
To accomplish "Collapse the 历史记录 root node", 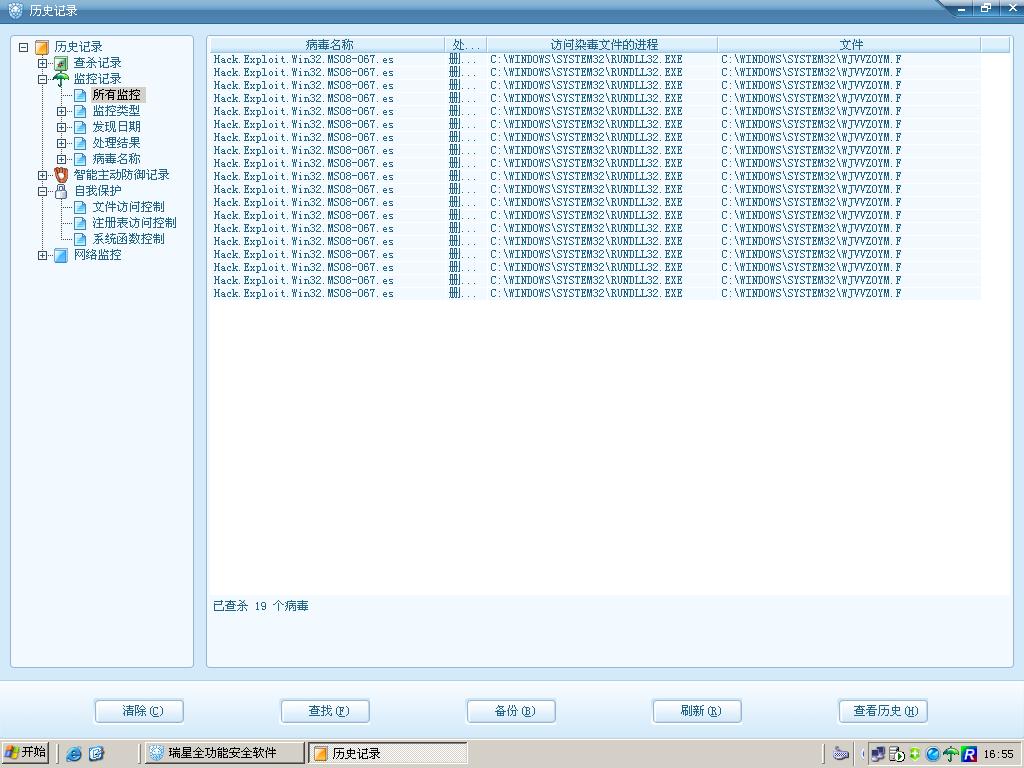I will click(x=24, y=47).
